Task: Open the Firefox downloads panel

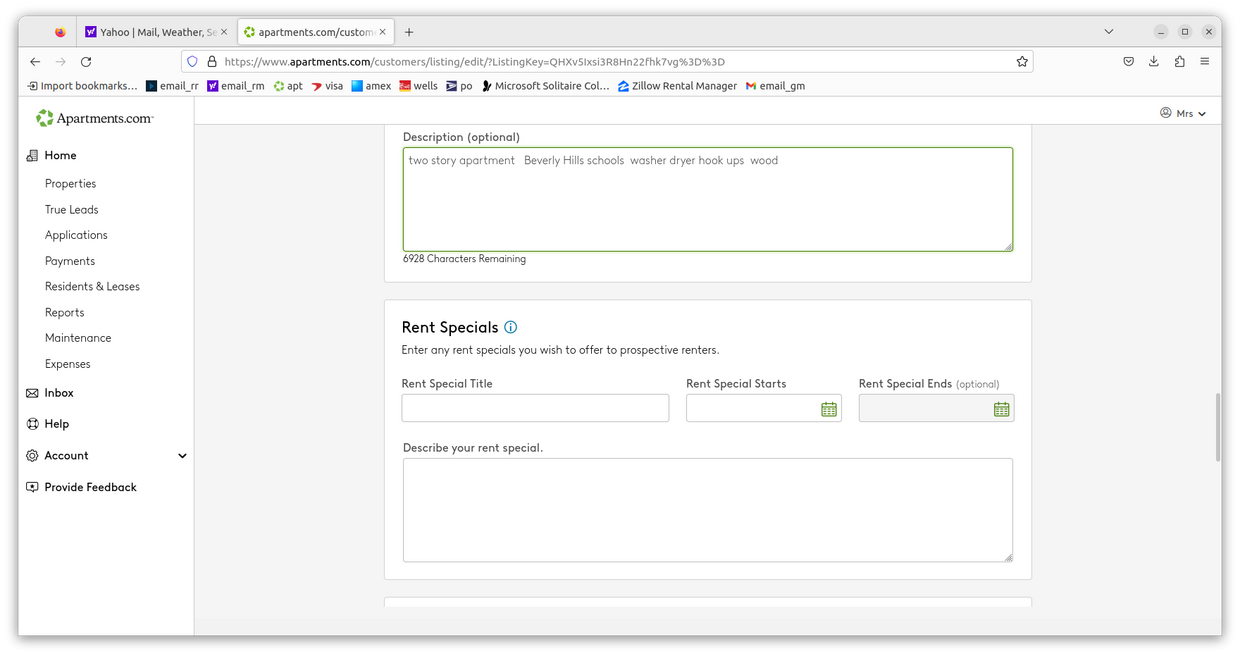Action: [x=1153, y=61]
